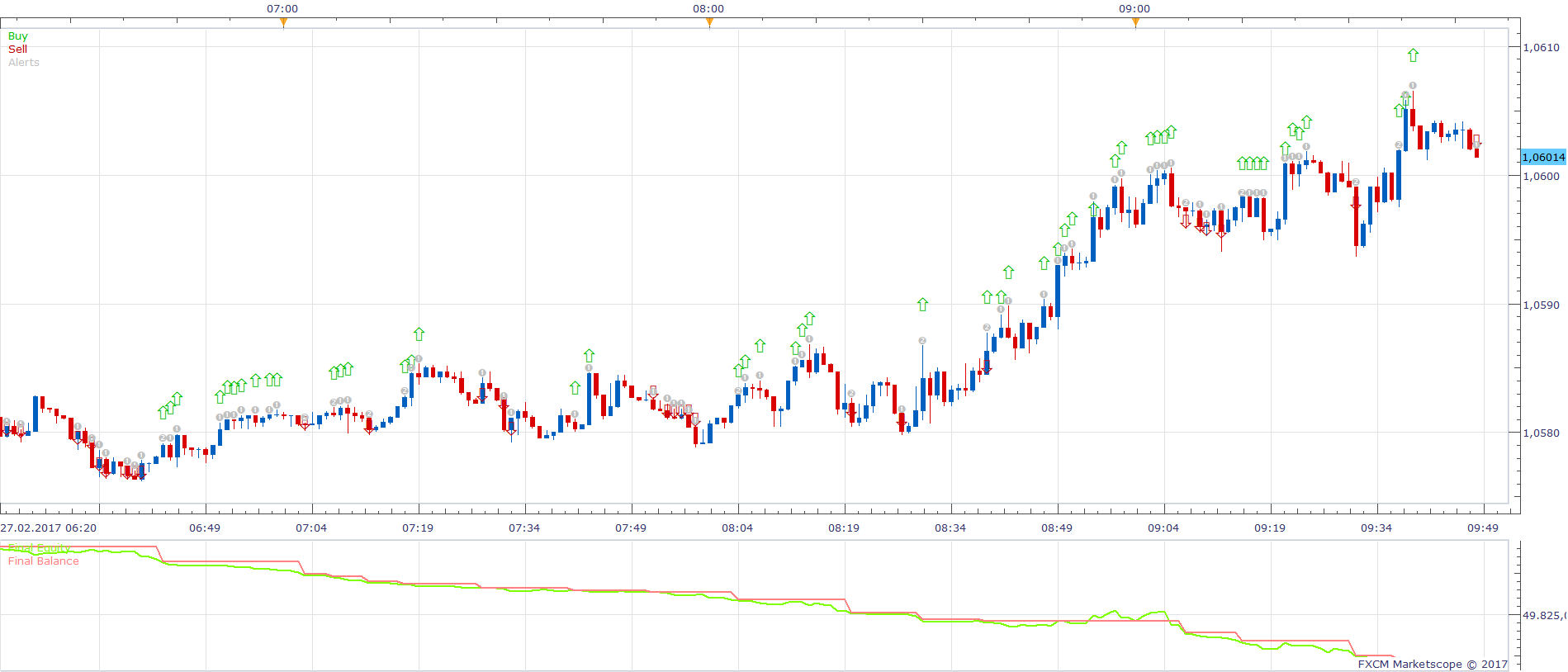Click the 1,0600 price axis label

[1541, 176]
